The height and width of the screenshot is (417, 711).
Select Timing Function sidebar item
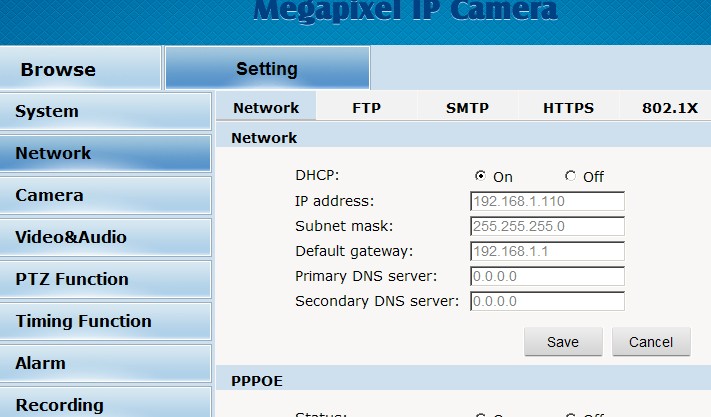105,321
